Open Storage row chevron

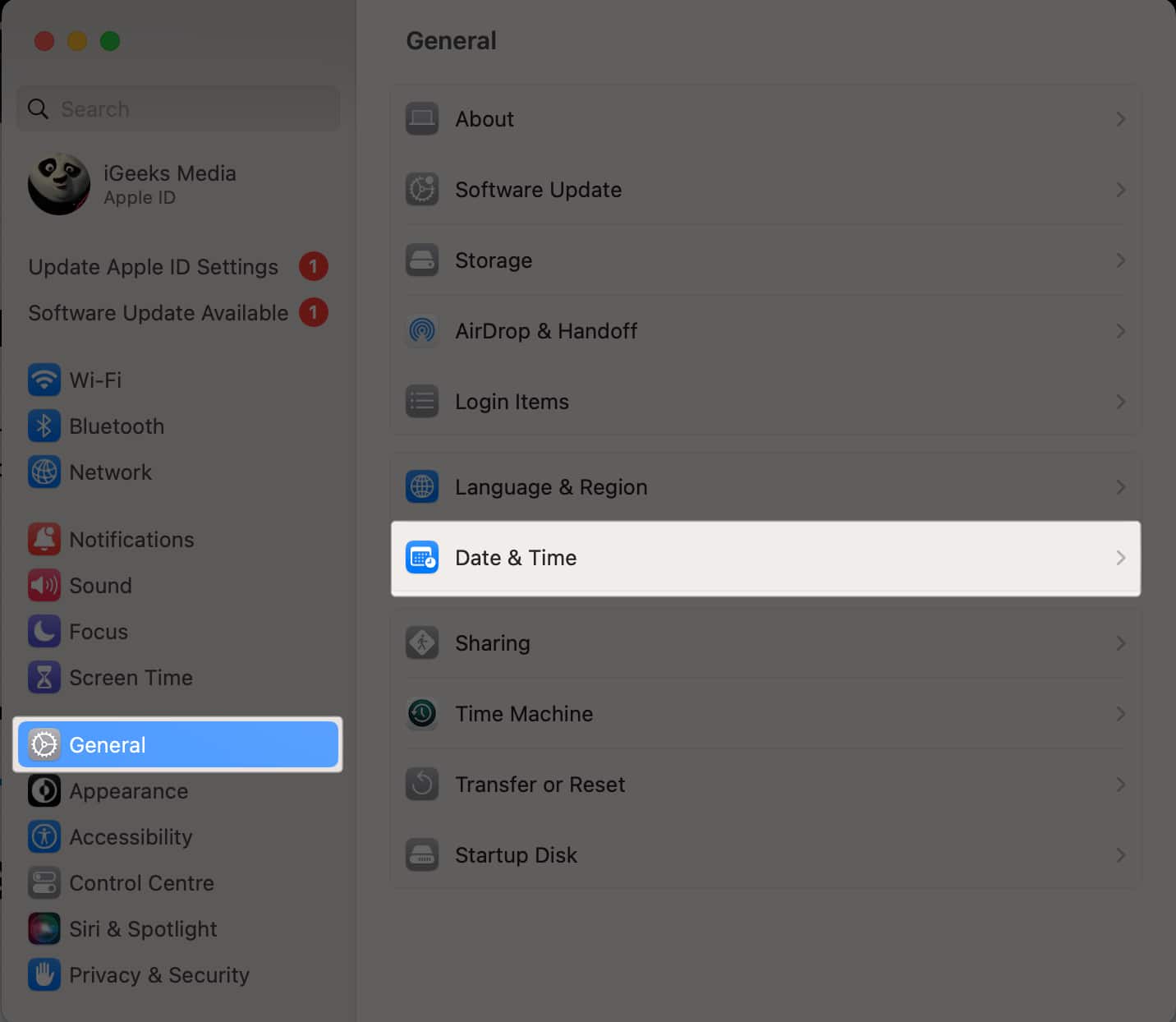pos(1121,260)
